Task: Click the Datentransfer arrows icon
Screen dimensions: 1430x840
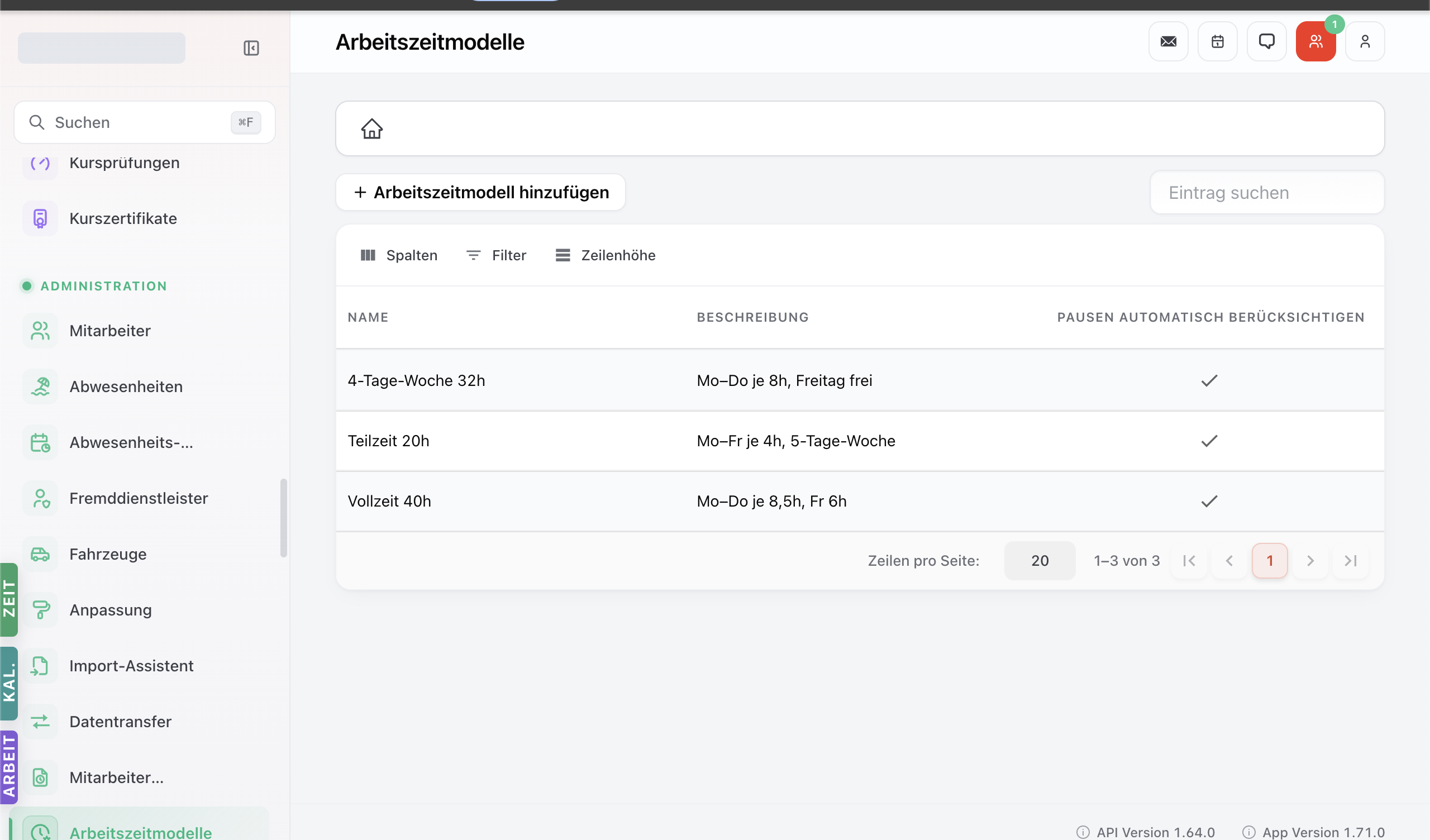Action: (40, 722)
